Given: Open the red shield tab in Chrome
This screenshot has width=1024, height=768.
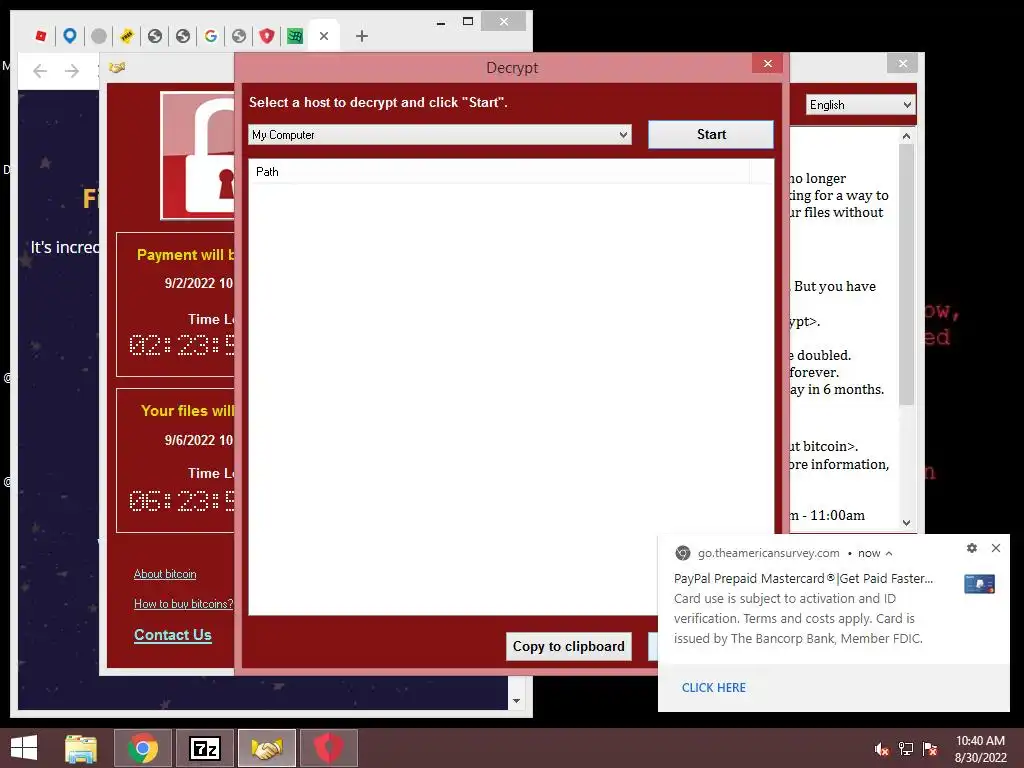Looking at the screenshot, I should click(266, 36).
